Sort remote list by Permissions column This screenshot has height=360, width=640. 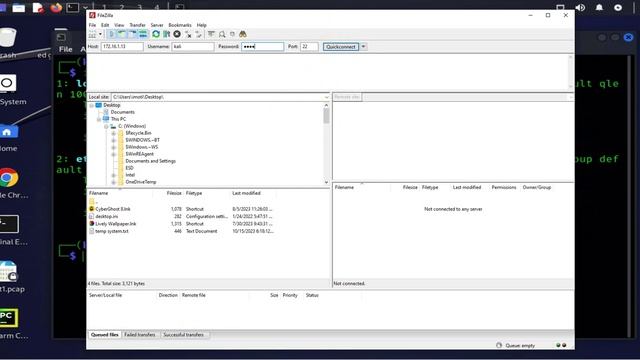click(504, 187)
